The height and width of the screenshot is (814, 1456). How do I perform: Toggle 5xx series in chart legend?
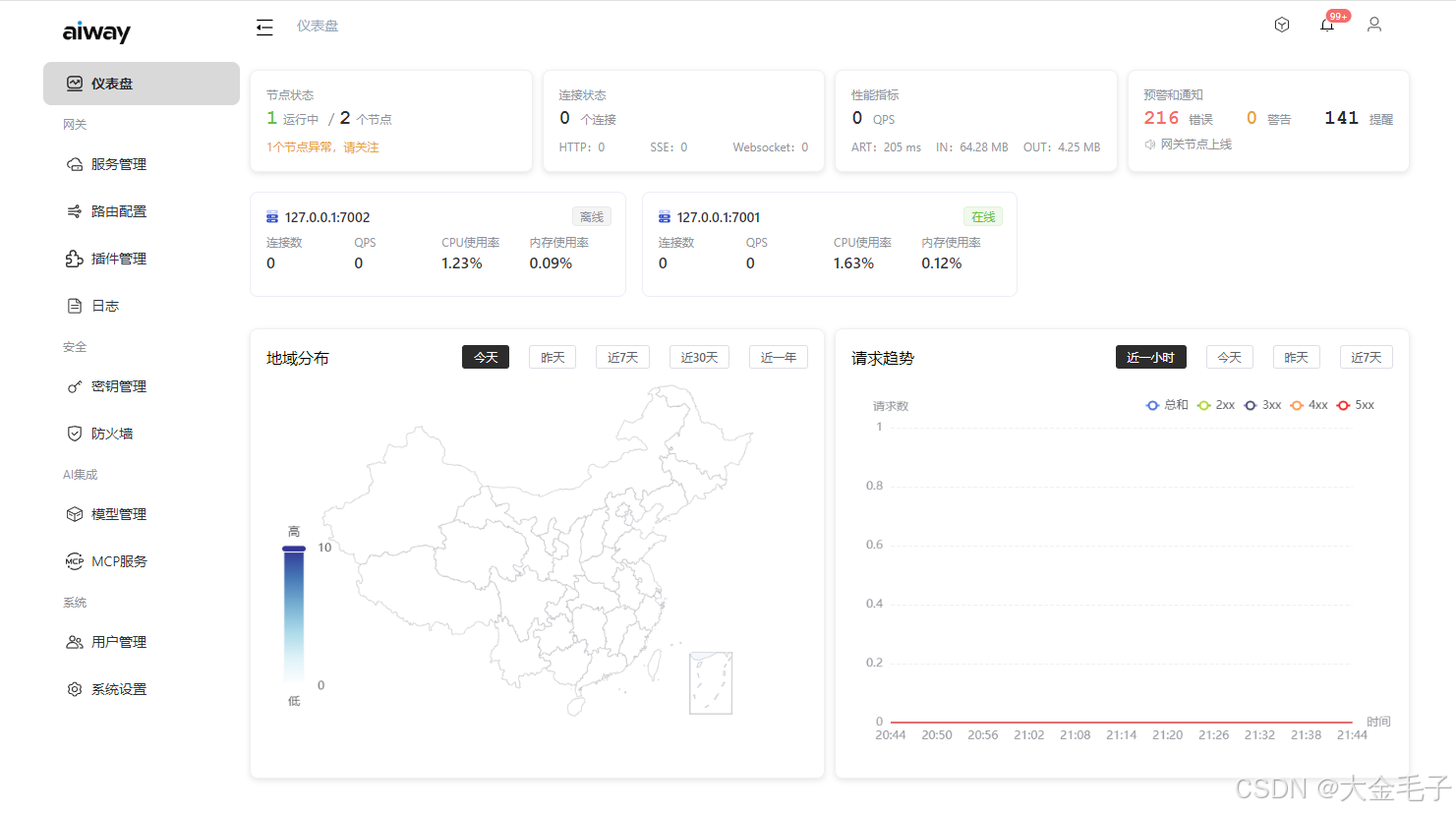pos(1356,405)
